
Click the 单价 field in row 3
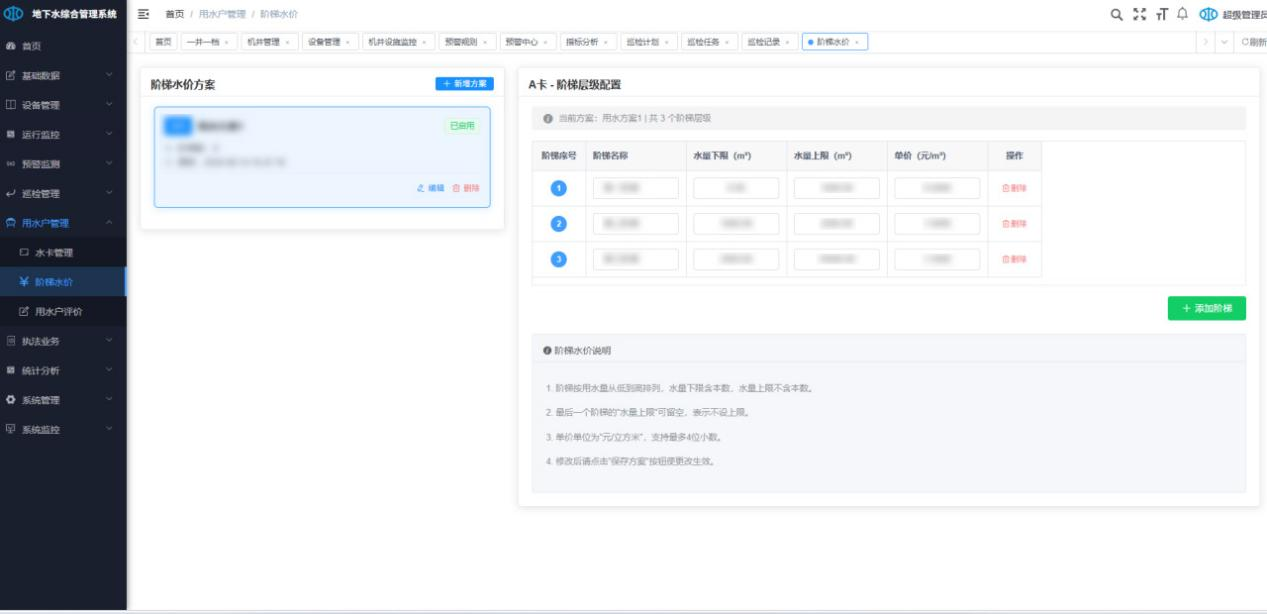(937, 259)
